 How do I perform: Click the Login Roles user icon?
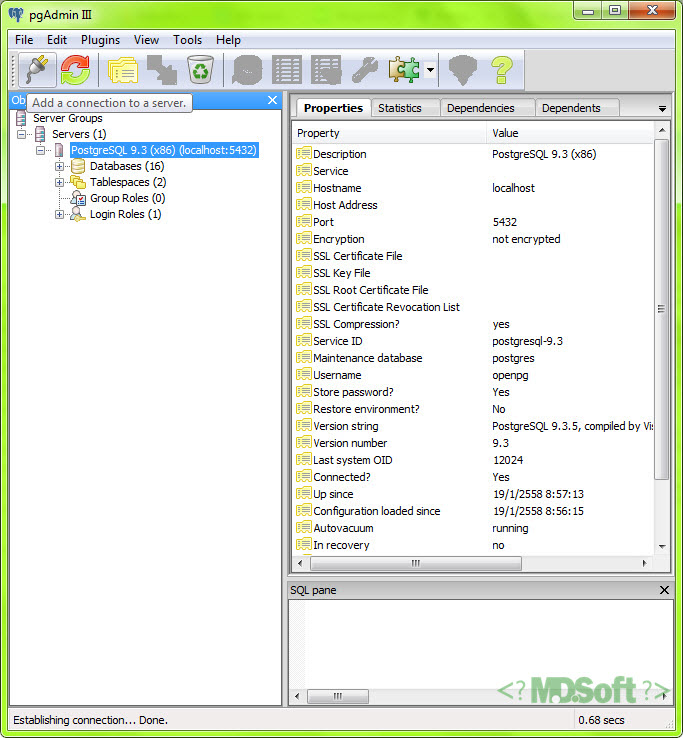(78, 214)
